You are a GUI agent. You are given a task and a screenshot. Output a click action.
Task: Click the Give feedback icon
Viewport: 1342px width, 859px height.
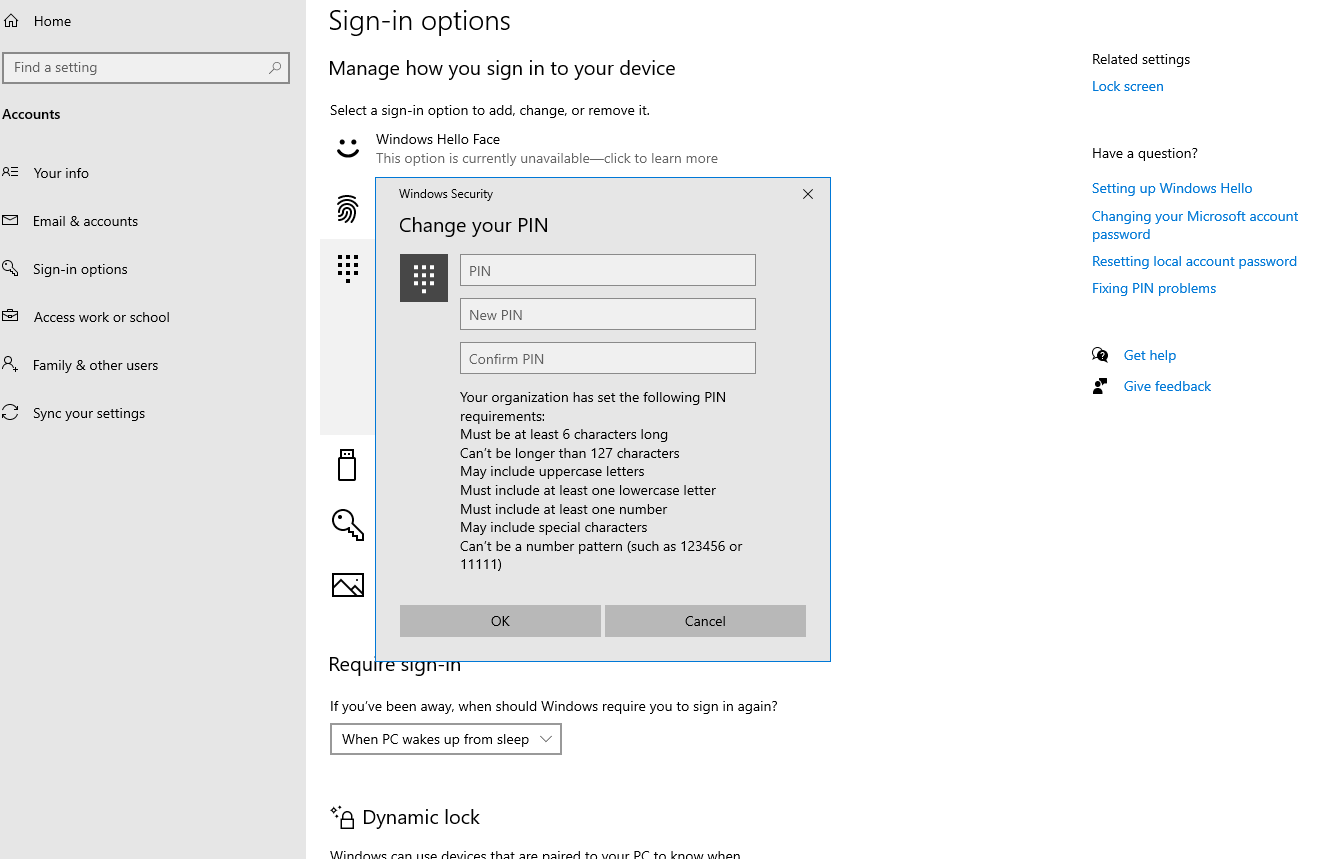pyautogui.click(x=1100, y=385)
